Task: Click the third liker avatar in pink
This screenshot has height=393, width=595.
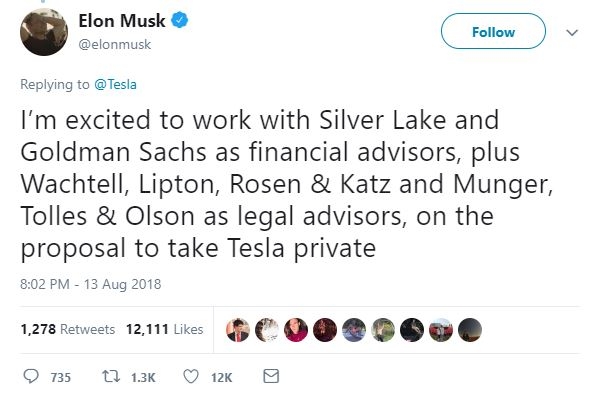Action: tap(296, 330)
